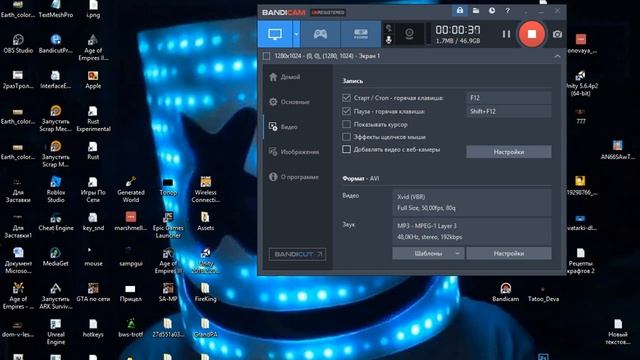640x360 pixels.
Task: Open Wireless Connecti... desktop icon
Action: 205,190
